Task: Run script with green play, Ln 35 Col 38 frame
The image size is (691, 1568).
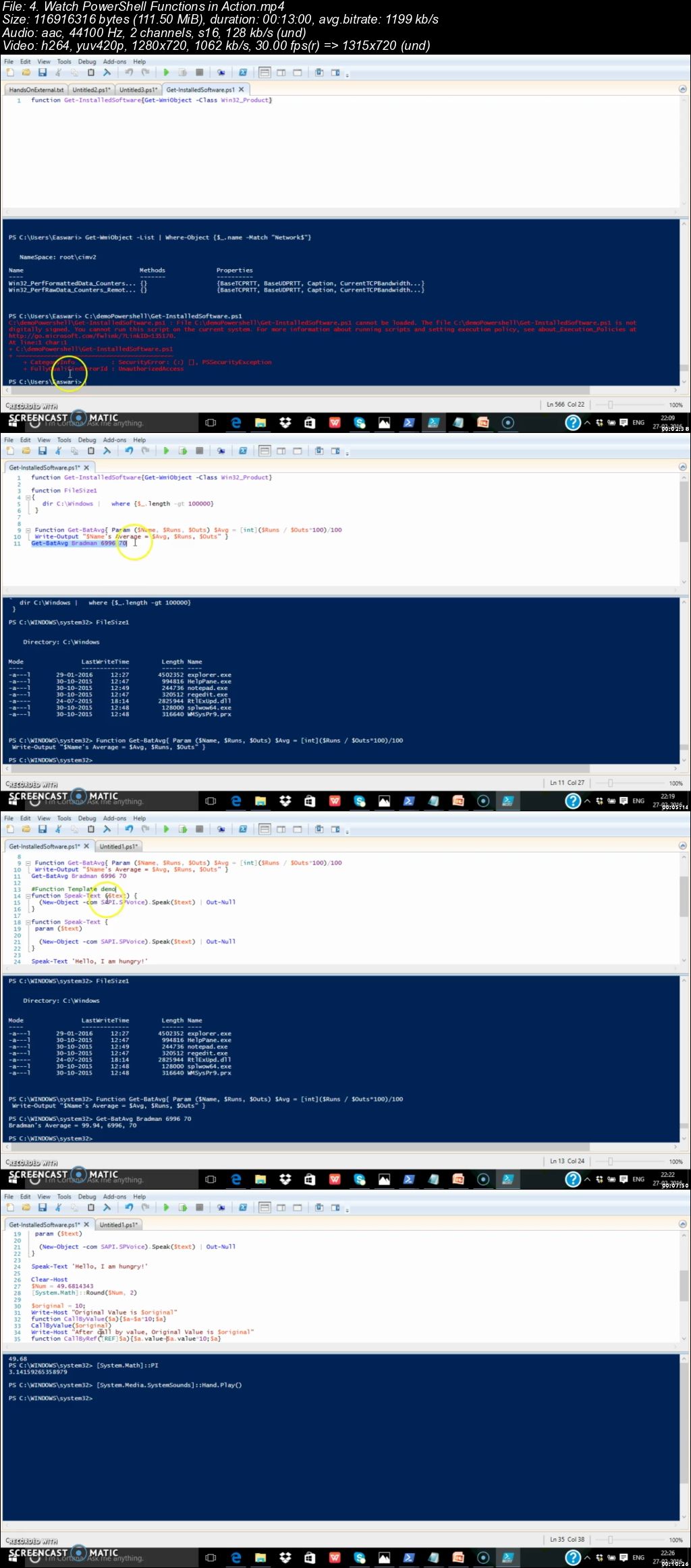Action: 166,1207
